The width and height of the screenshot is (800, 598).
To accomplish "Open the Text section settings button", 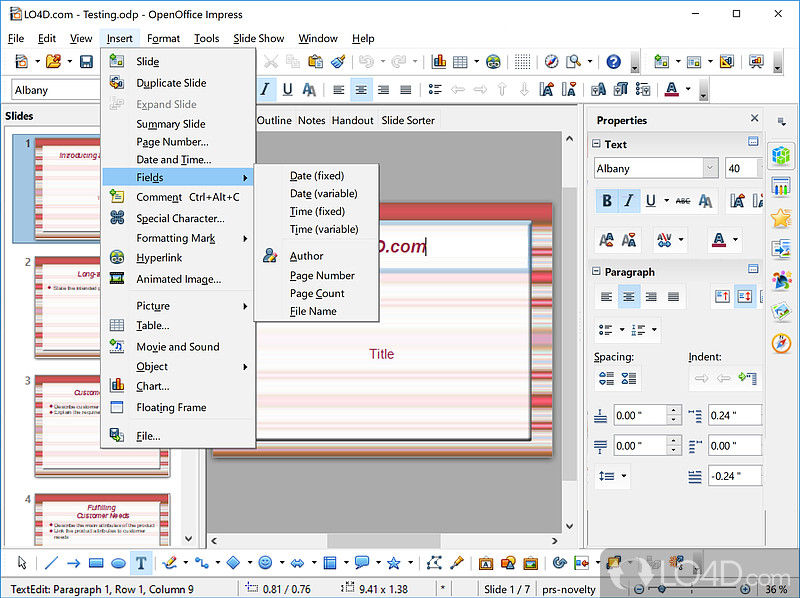I will coord(751,140).
